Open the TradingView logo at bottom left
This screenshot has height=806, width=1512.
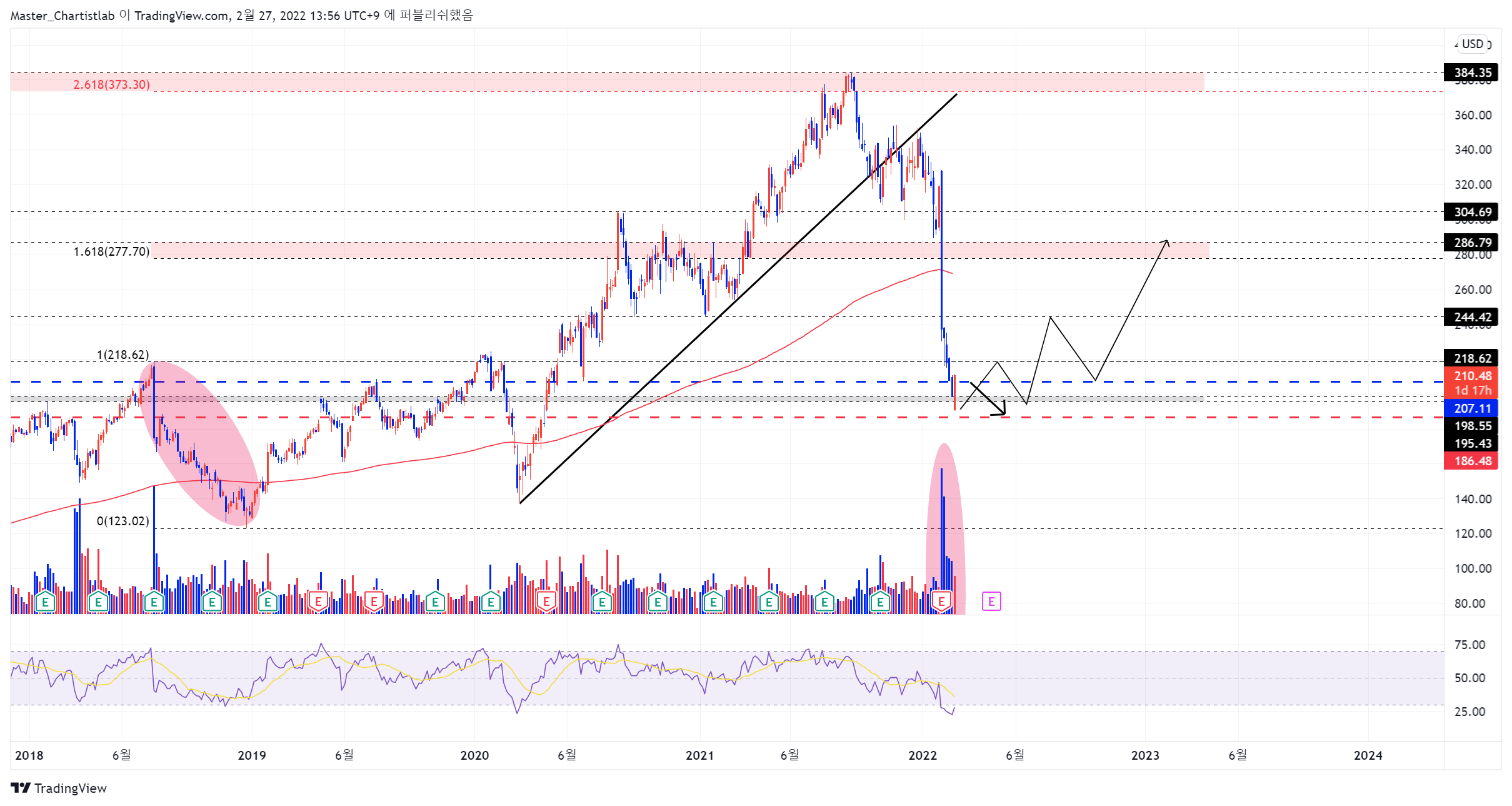(59, 788)
